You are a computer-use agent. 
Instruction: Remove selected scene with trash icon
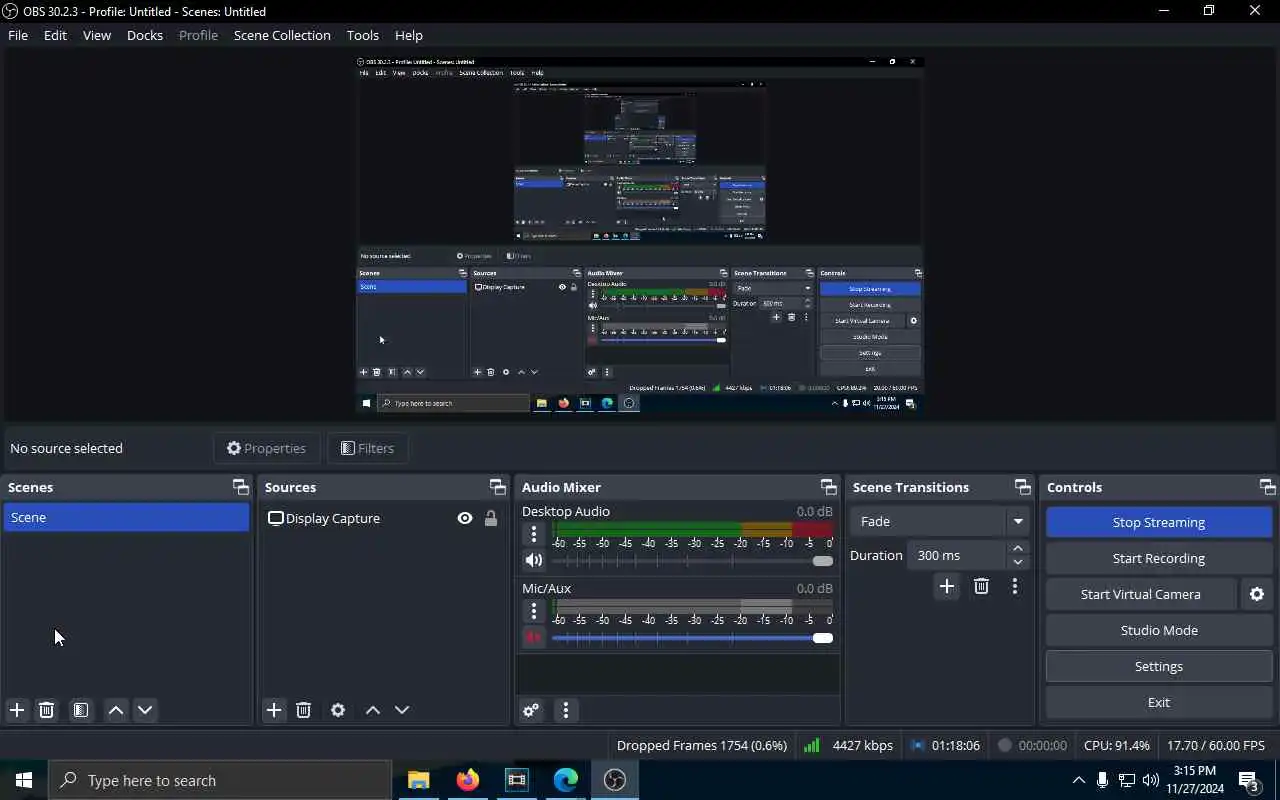46,710
